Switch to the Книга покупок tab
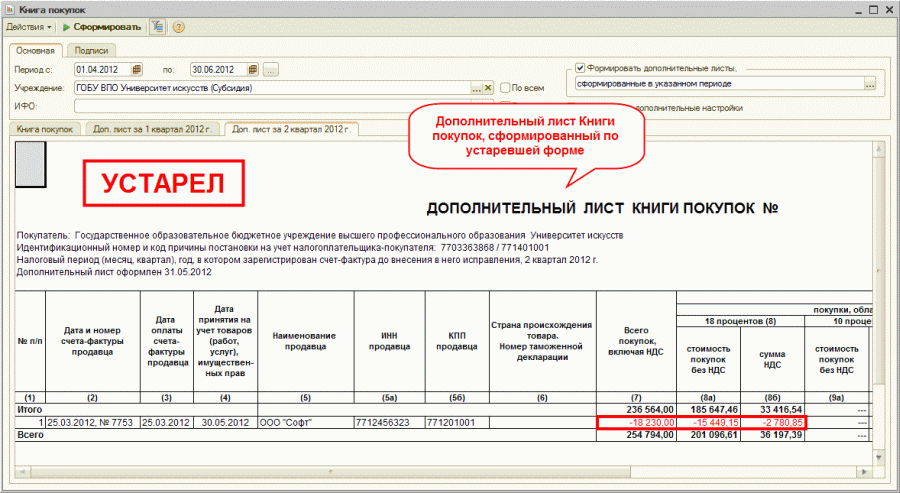Screen dimensions: 900x493 pos(44,129)
